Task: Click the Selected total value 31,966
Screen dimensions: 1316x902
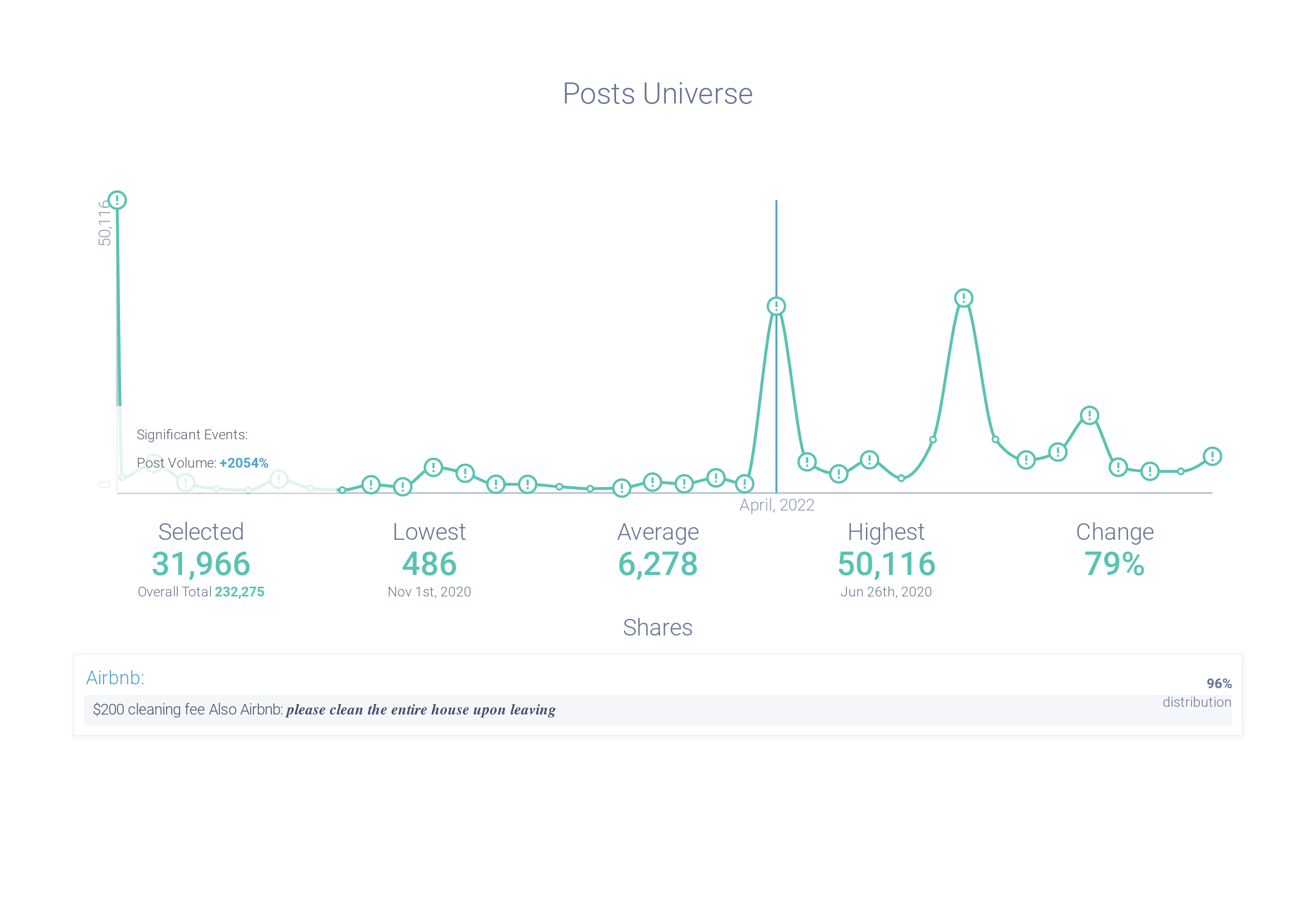Action: coord(201,563)
